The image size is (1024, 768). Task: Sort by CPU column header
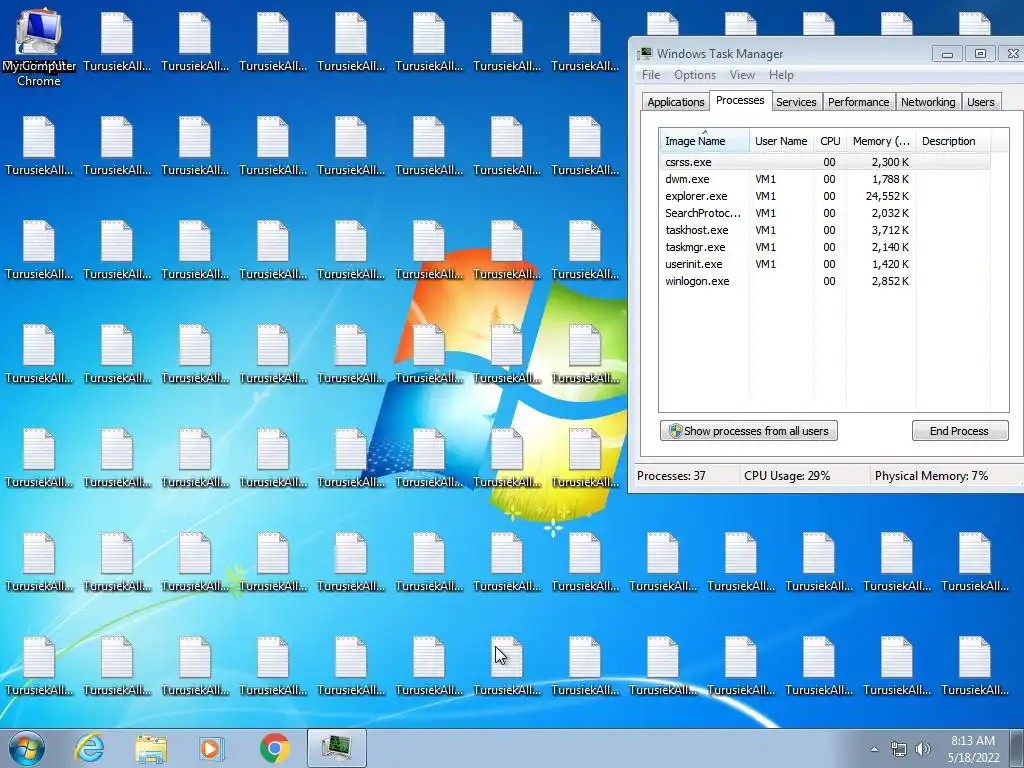[830, 141]
